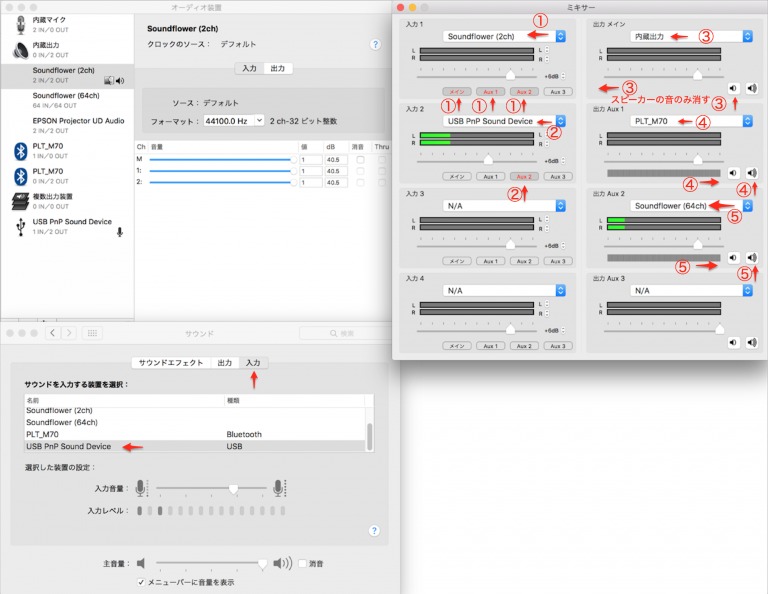Click loud speaker icon for 出力 メイン
768x594 pixels.
pyautogui.click(x=752, y=88)
